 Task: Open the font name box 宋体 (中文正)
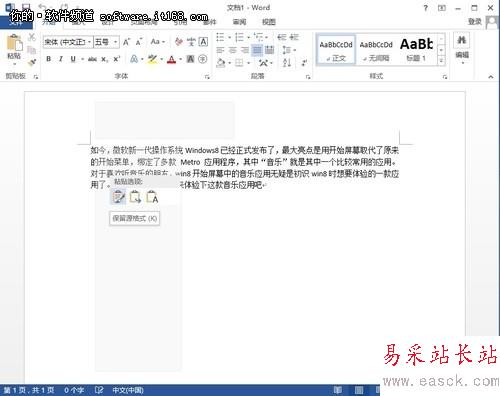[68, 42]
